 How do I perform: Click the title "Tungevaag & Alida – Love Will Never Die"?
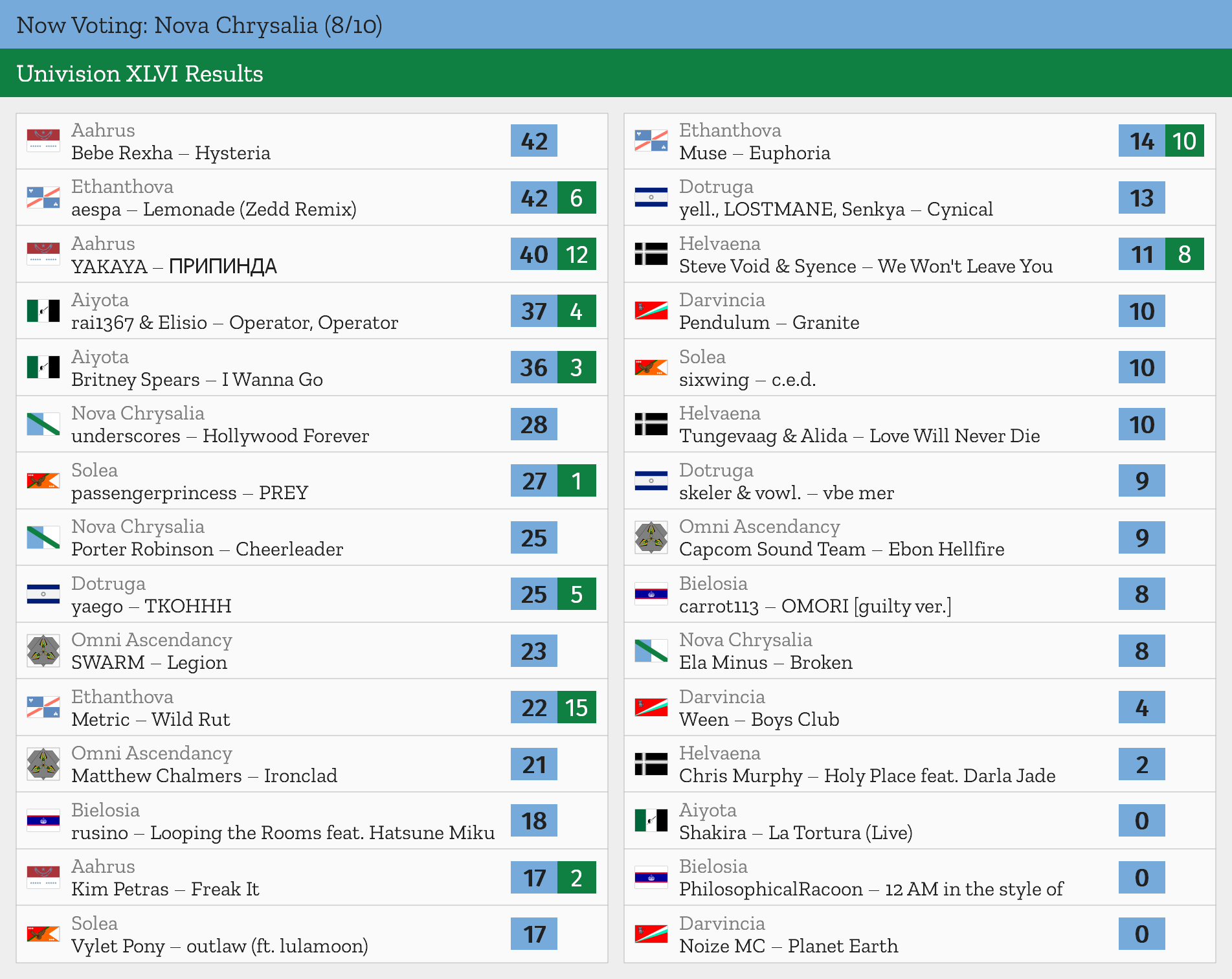[860, 436]
